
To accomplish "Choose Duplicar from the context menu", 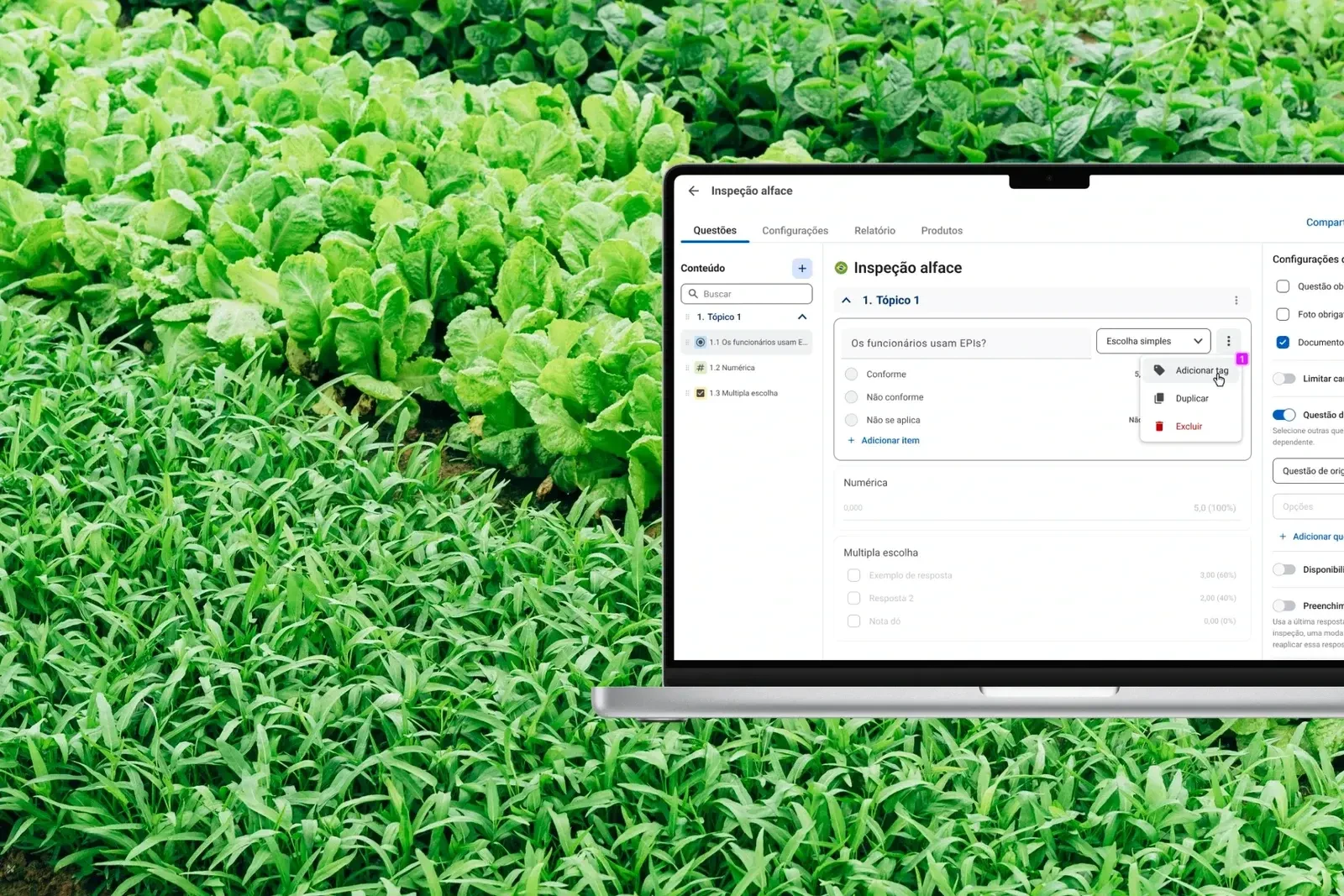I will coord(1191,399).
